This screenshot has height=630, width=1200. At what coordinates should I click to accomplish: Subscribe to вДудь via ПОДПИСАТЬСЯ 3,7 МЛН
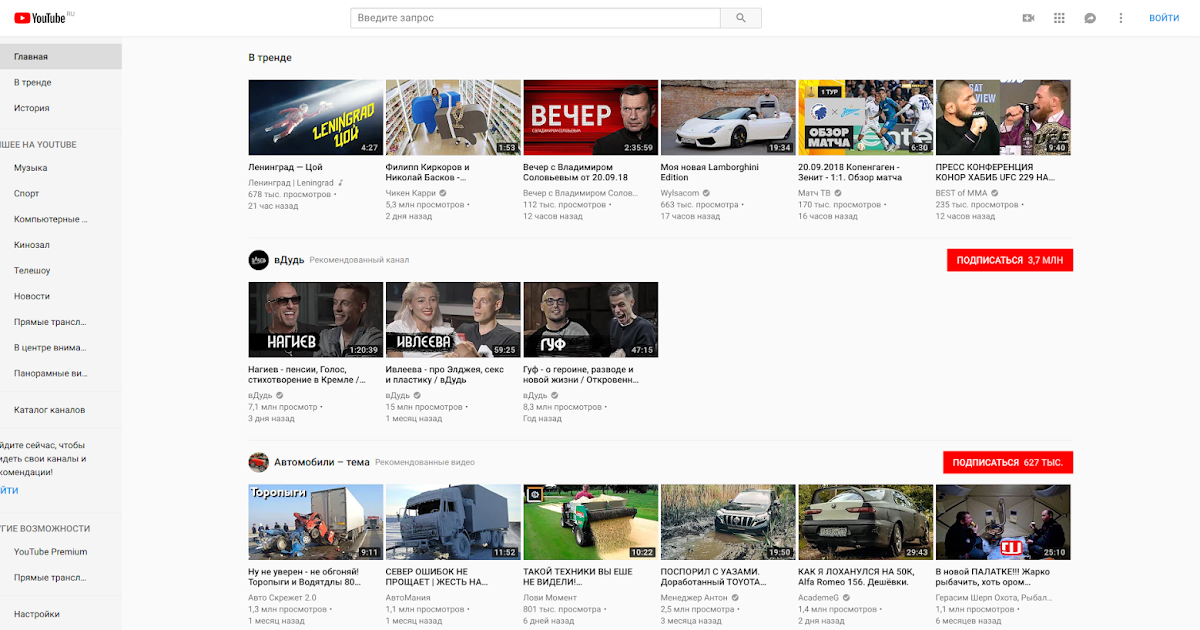point(1010,260)
